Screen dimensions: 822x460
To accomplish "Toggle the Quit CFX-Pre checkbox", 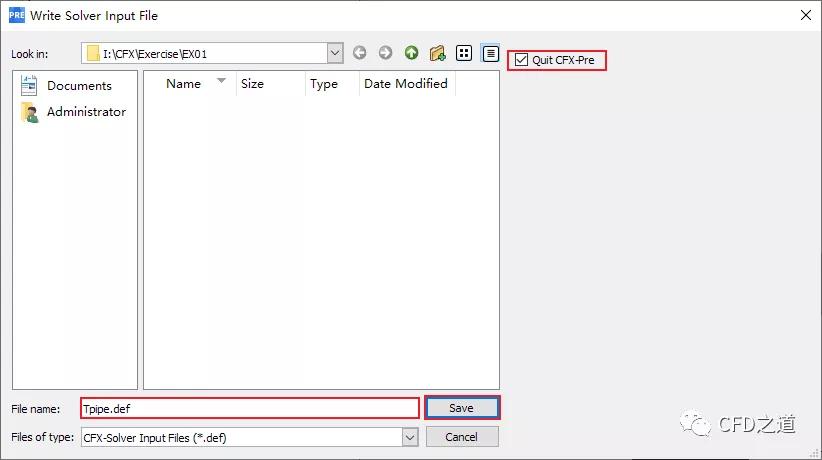I will coord(521,60).
